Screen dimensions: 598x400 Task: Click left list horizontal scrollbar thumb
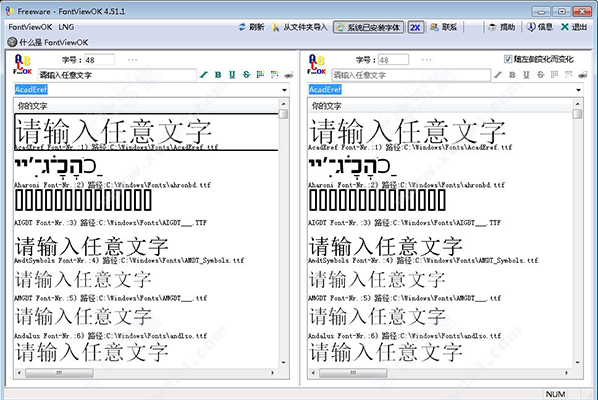click(59, 373)
